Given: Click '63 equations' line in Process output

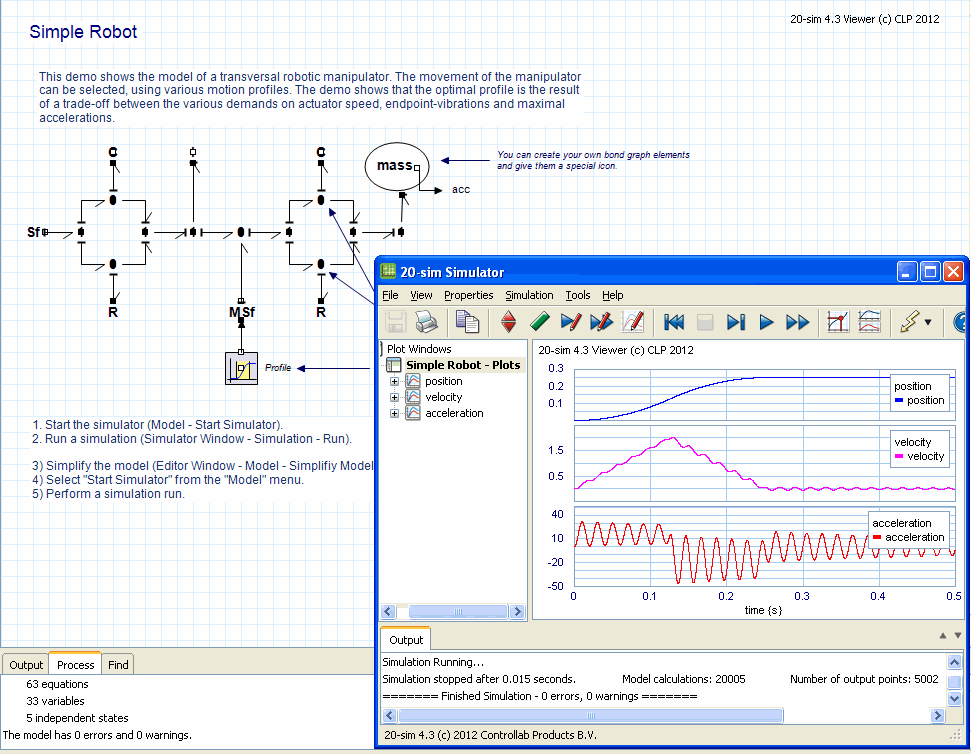Looking at the screenshot, I should click(x=57, y=684).
